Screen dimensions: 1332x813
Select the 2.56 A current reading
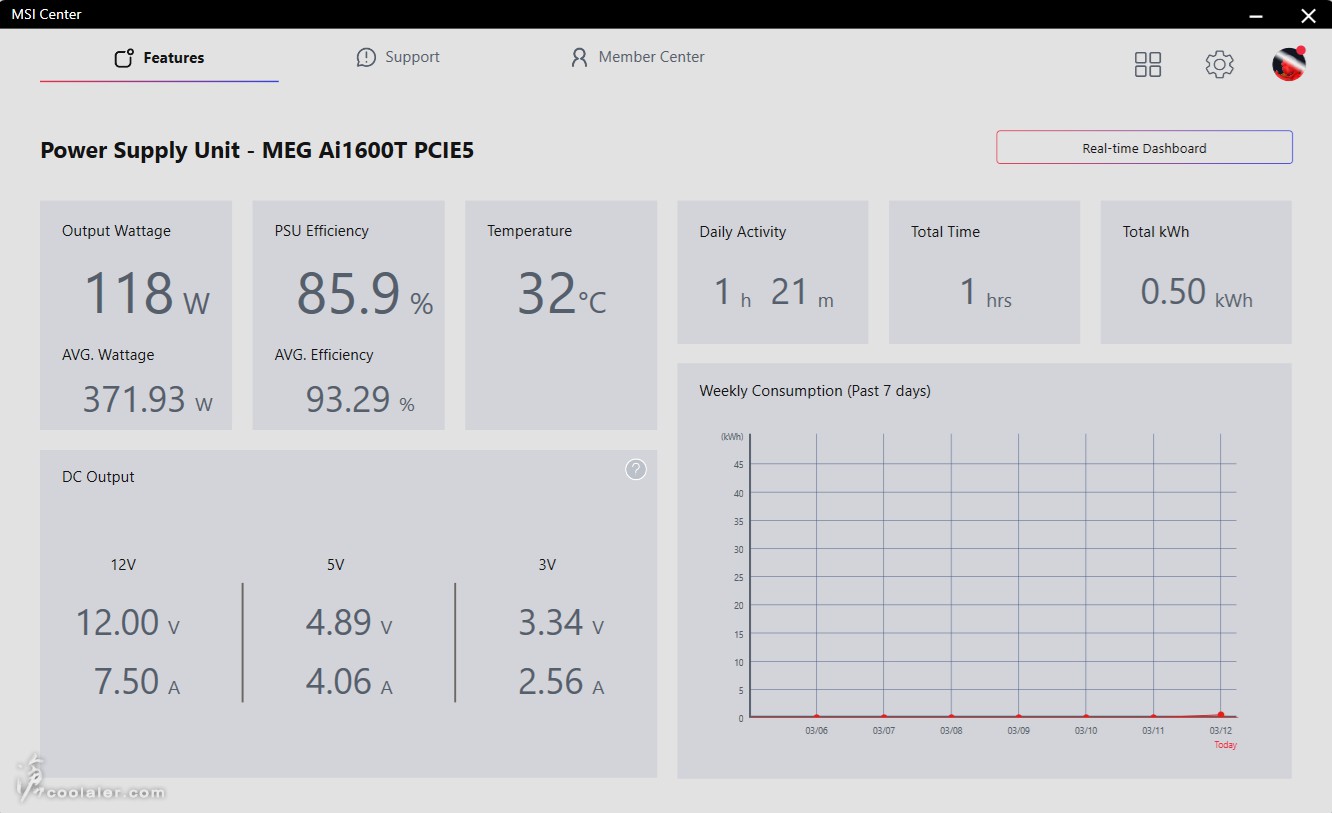[x=561, y=682]
